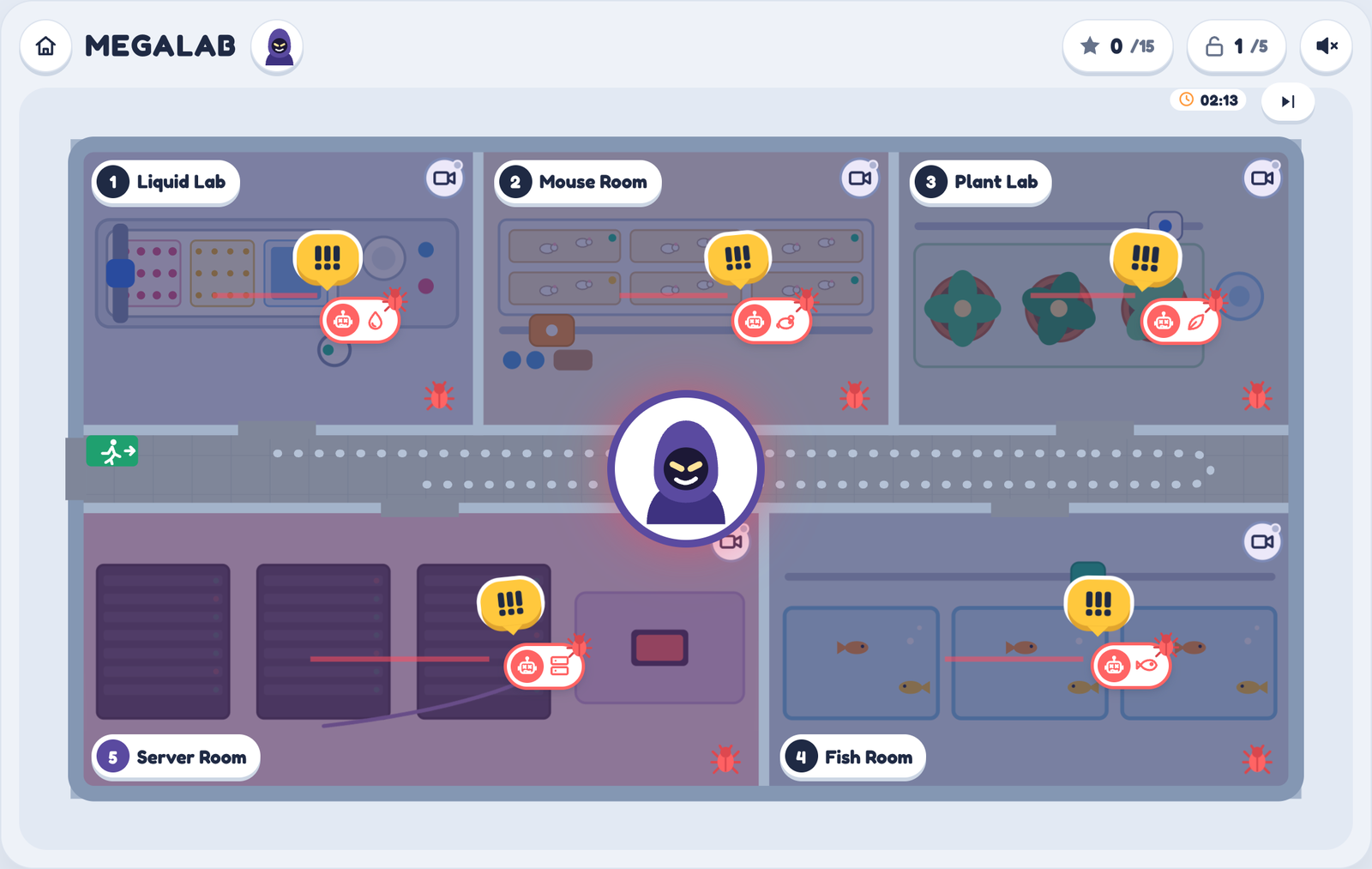Click the alert bubble in Server Room
This screenshot has height=869, width=1372.
pyautogui.click(x=511, y=604)
